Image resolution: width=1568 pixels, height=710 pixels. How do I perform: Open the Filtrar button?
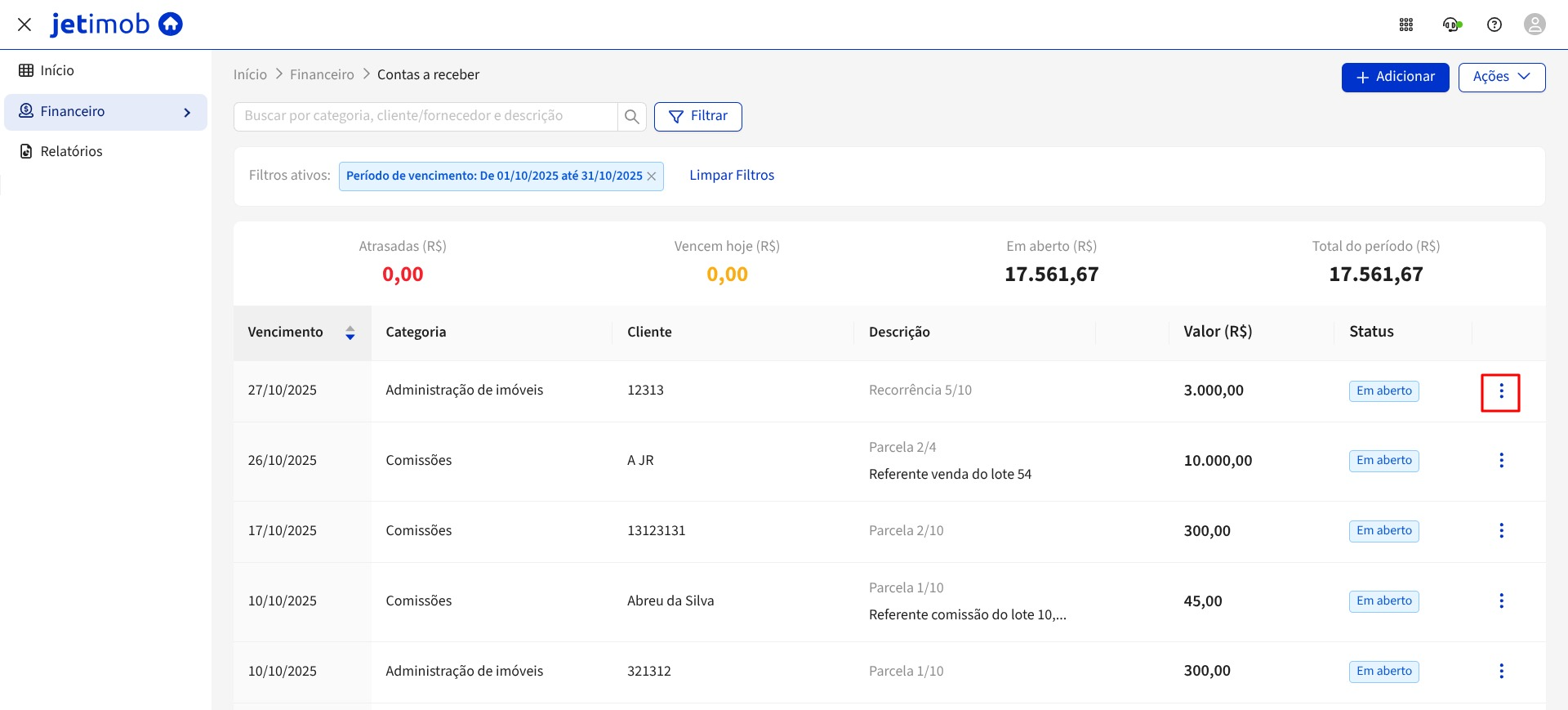(x=697, y=117)
